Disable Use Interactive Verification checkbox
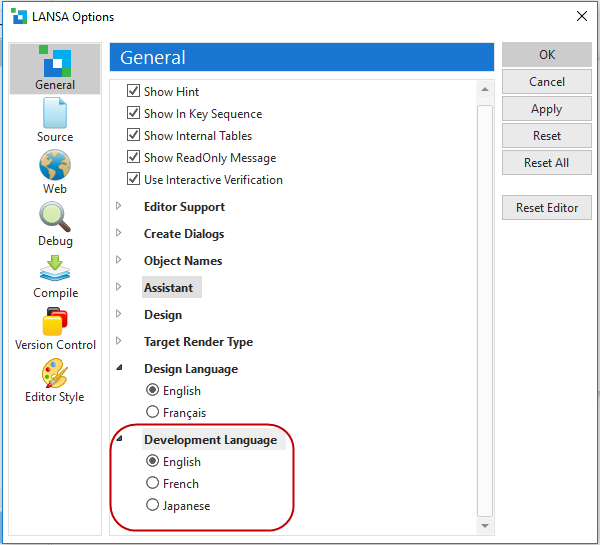Image resolution: width=600 pixels, height=545 pixels. coord(135,180)
